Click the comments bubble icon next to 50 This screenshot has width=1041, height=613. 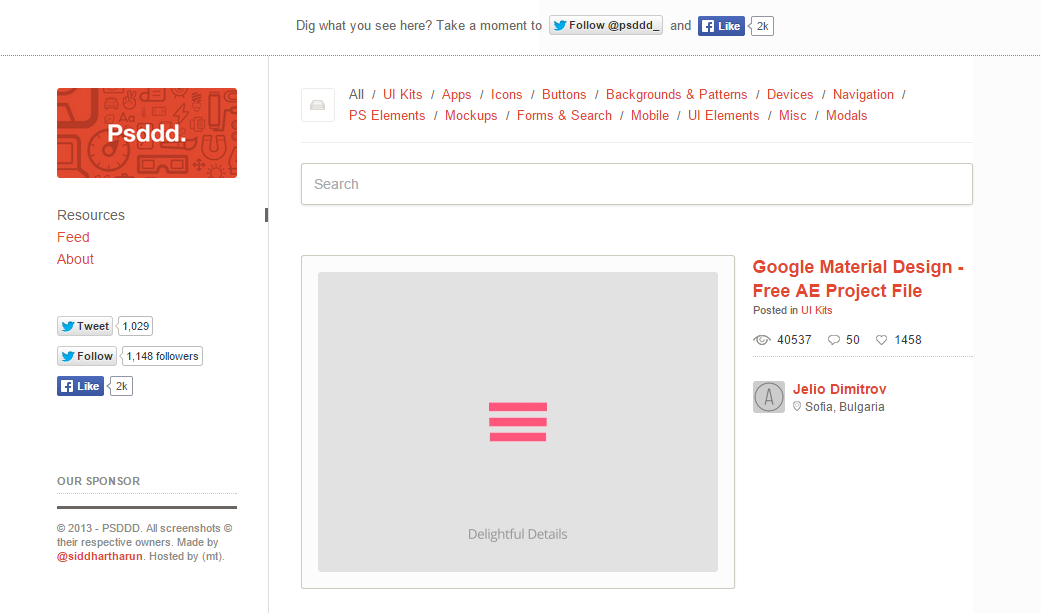point(834,340)
